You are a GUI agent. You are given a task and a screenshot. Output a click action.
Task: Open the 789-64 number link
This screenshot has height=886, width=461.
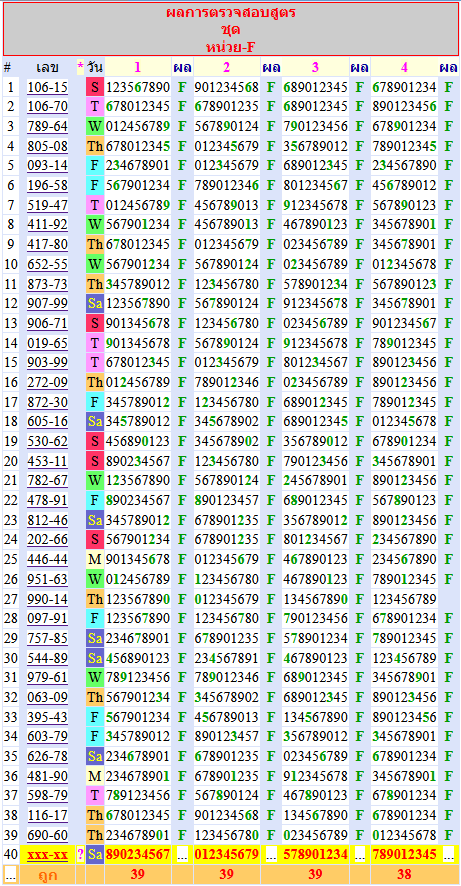tap(47, 127)
